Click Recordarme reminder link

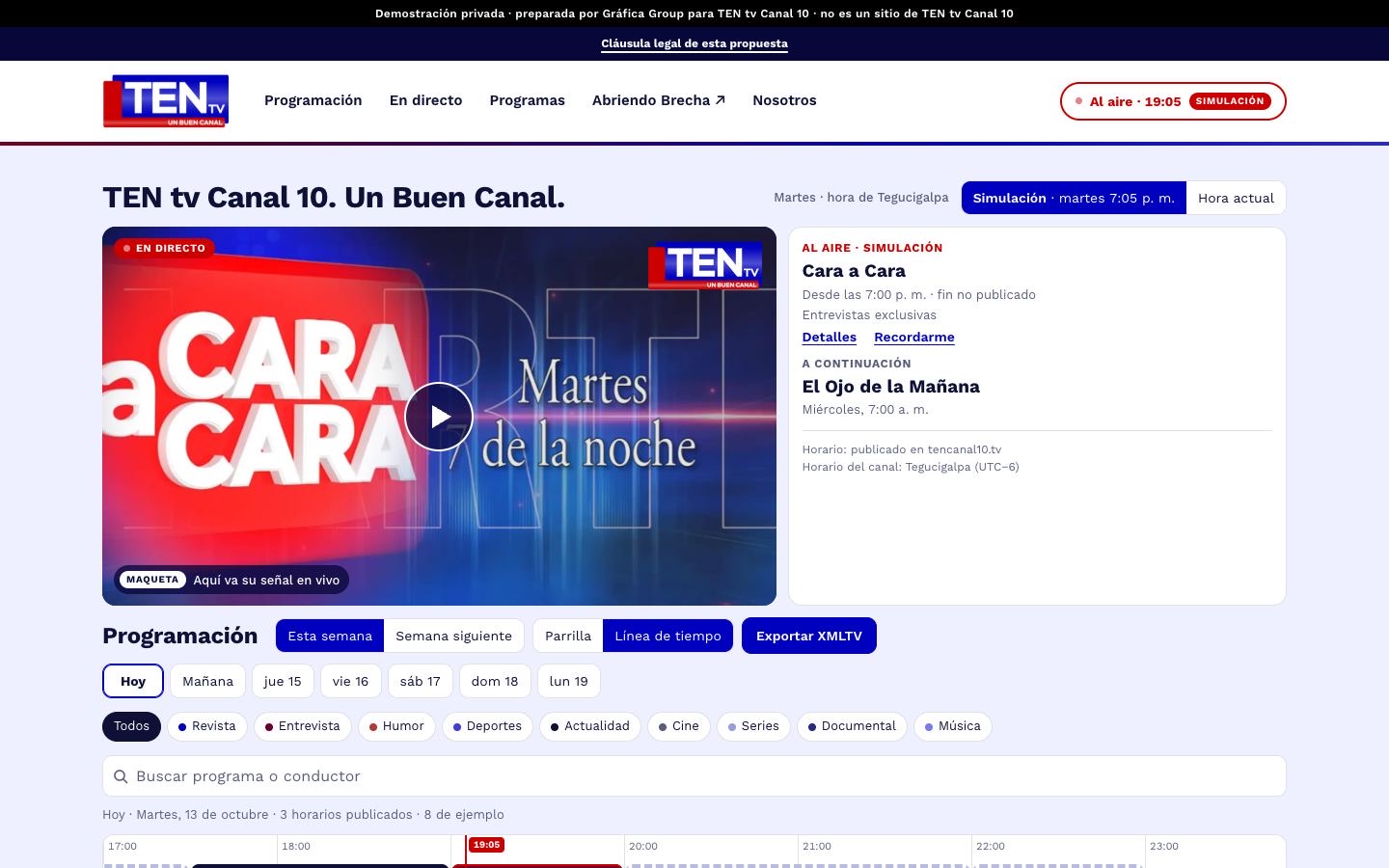pos(914,337)
